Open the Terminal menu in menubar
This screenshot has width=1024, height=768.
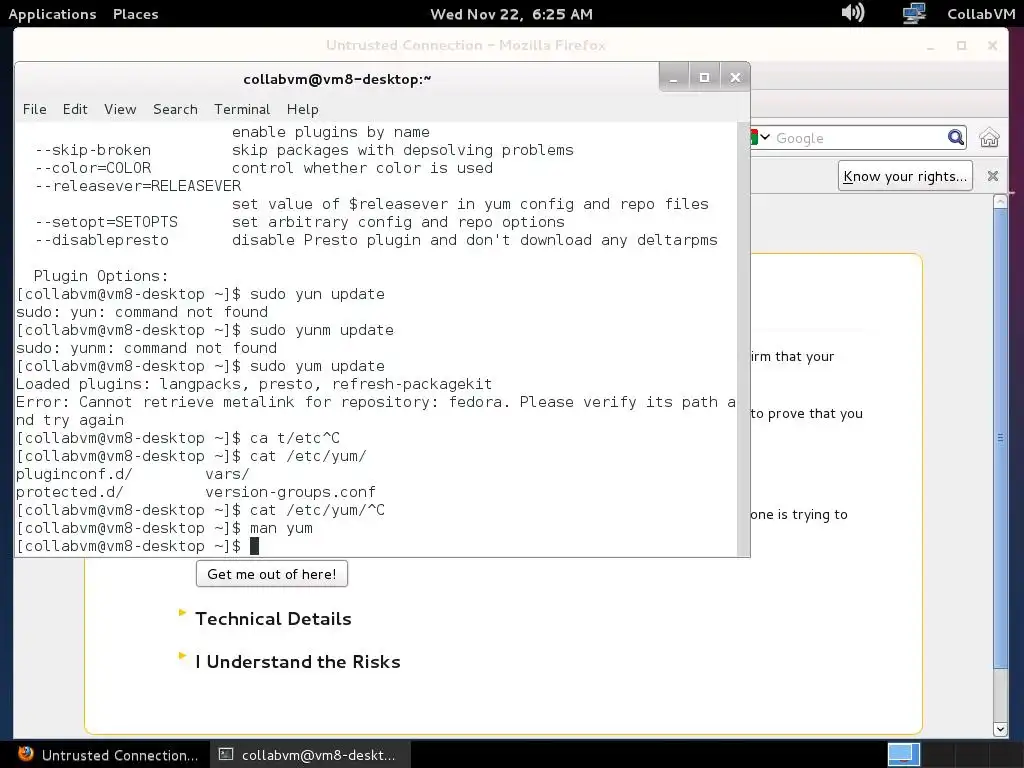(242, 109)
